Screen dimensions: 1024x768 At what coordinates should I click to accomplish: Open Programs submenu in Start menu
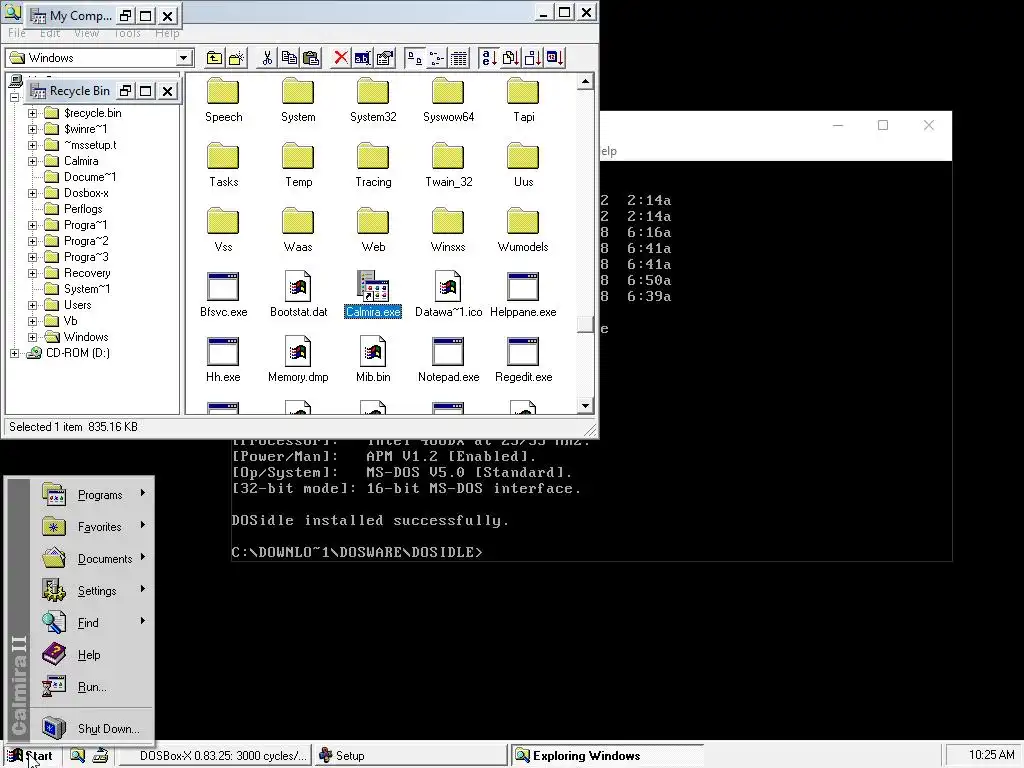93,495
